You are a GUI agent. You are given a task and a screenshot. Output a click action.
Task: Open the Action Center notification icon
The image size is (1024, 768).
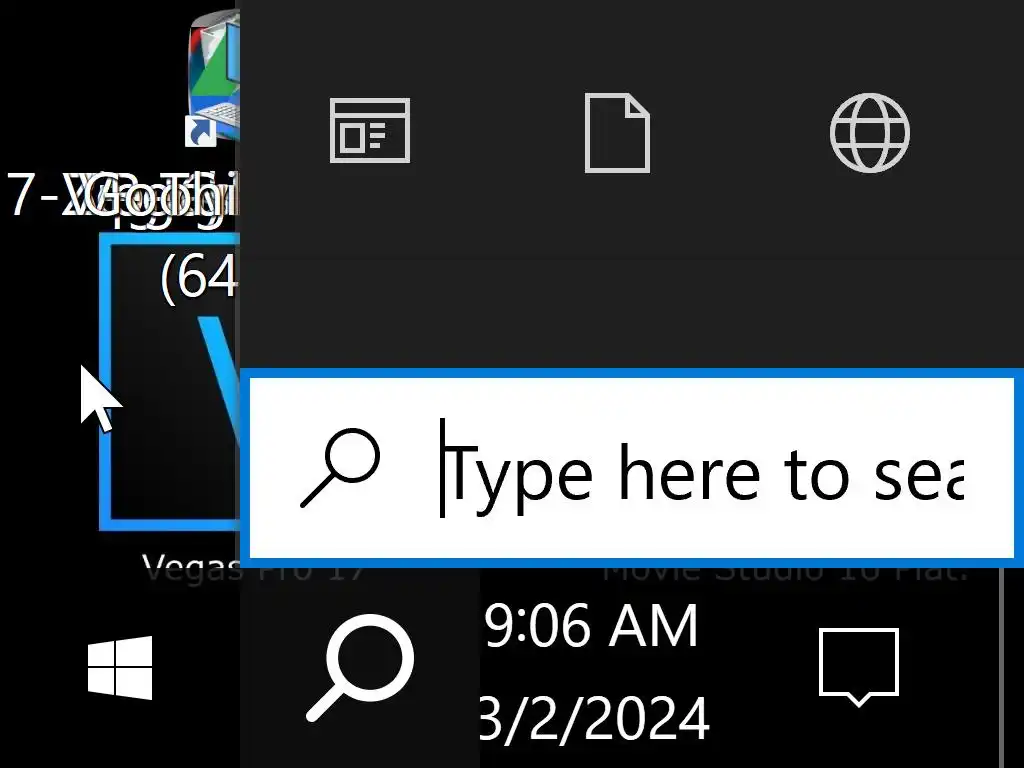click(x=859, y=667)
